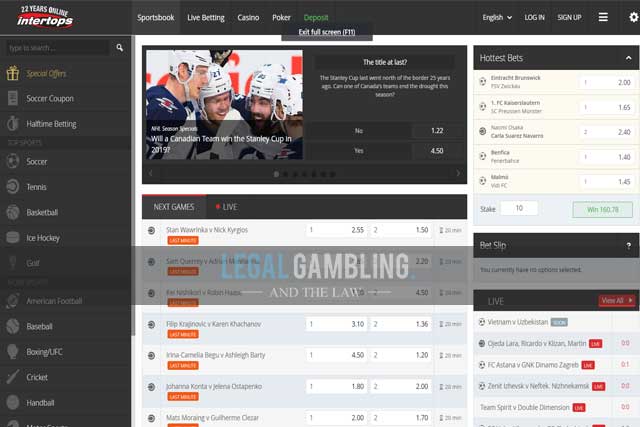Select 3.10 odds for Filip Krajinovic

coord(336,324)
